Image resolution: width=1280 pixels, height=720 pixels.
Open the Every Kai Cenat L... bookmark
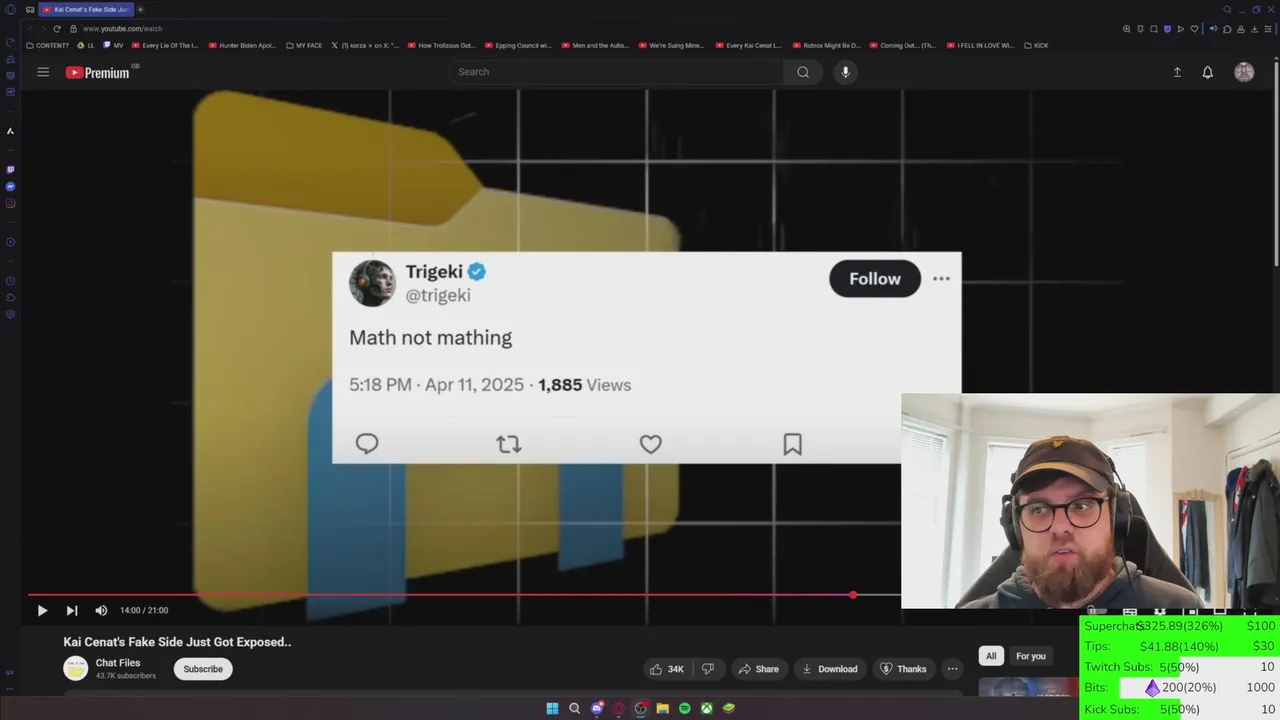click(748, 45)
